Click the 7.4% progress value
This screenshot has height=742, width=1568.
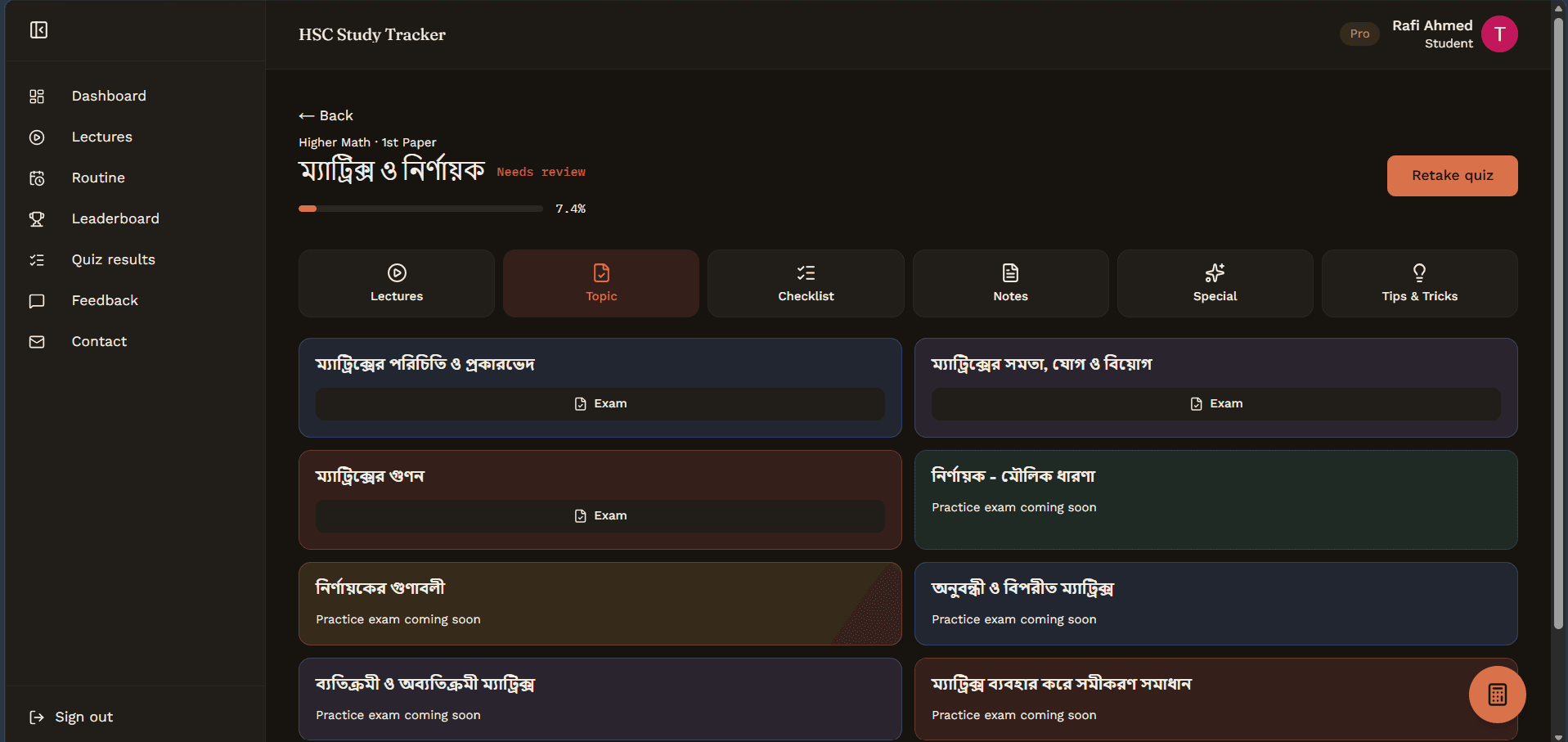click(x=570, y=209)
